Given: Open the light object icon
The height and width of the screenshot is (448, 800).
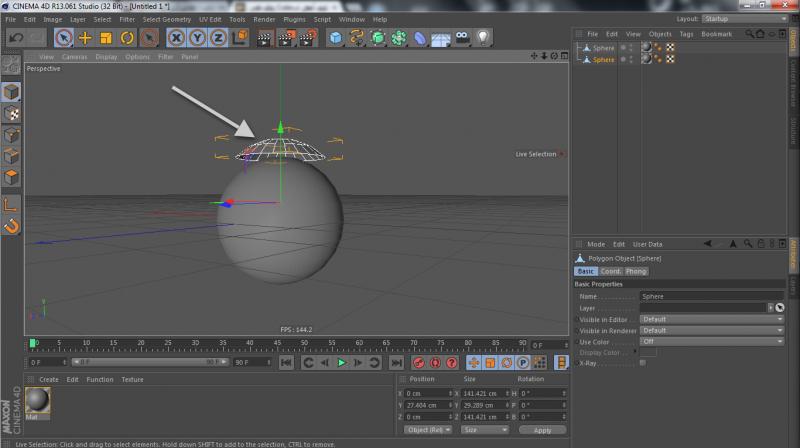Looking at the screenshot, I should [483, 38].
